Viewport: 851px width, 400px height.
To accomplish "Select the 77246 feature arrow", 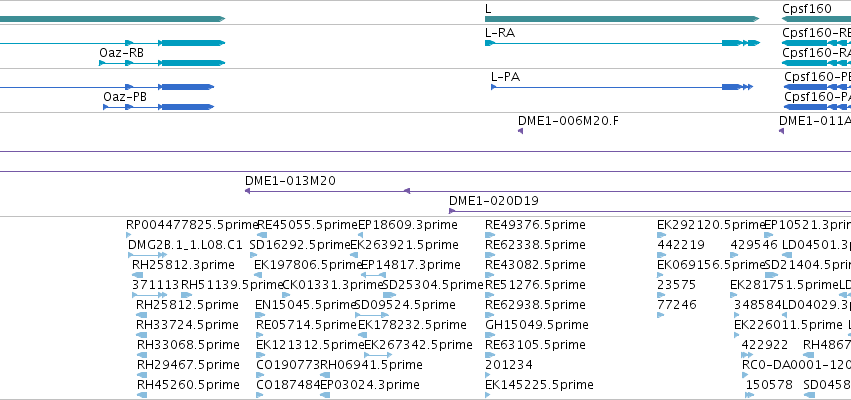I will point(660,315).
